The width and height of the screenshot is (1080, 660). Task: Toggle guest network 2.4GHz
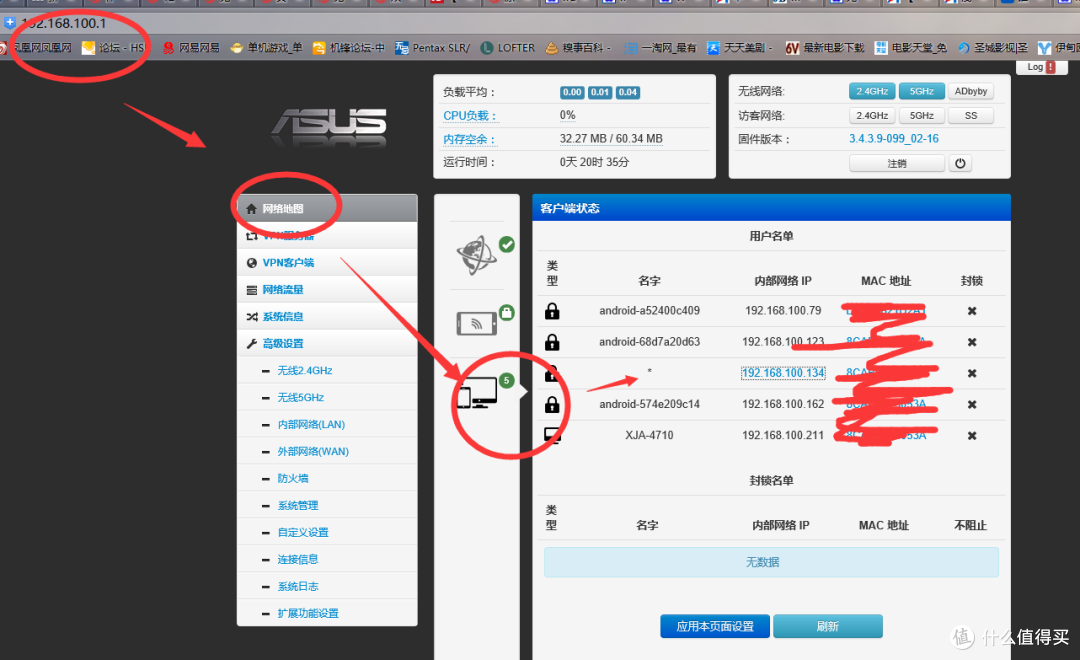[x=872, y=115]
